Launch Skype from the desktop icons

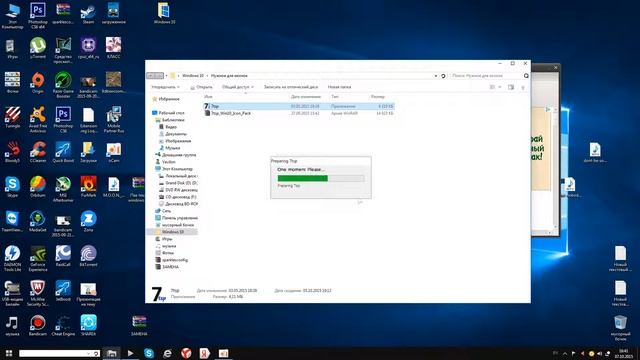pyautogui.click(x=12, y=187)
